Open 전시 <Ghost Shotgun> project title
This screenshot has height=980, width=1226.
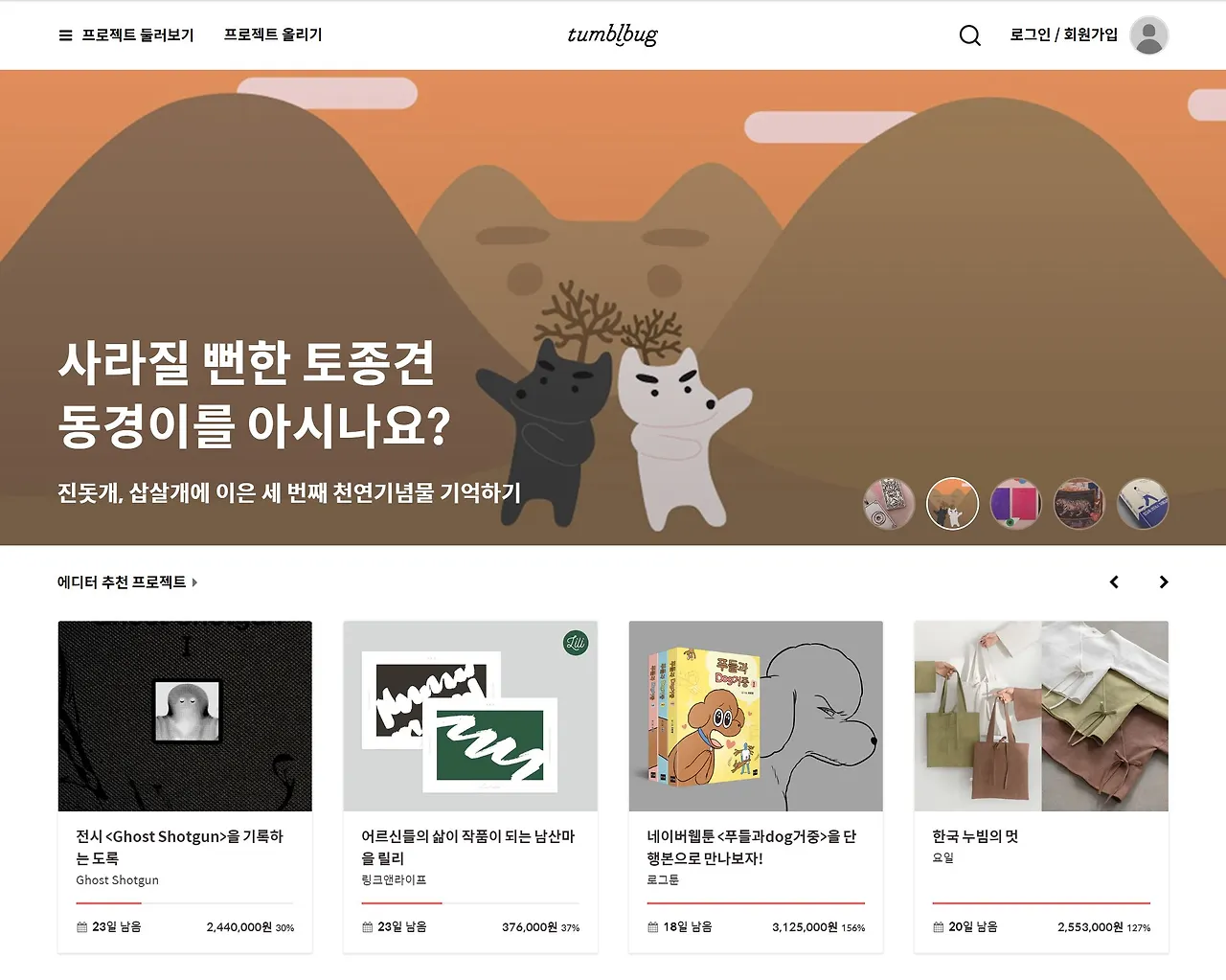(x=180, y=847)
